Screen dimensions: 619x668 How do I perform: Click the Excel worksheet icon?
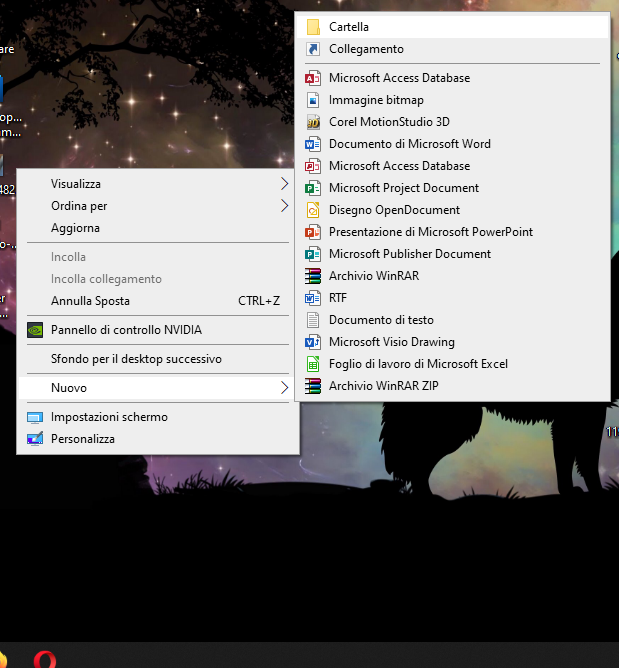pyautogui.click(x=312, y=364)
